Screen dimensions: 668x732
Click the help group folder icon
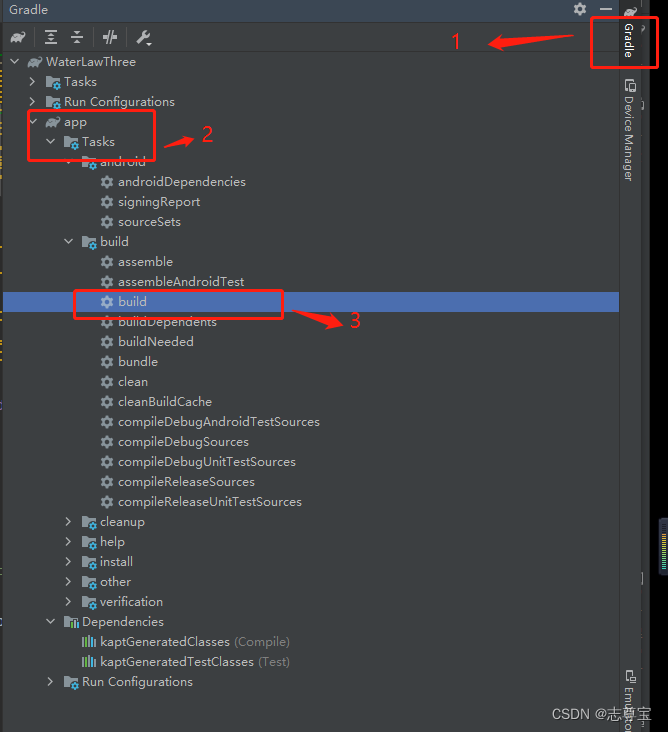click(x=89, y=542)
